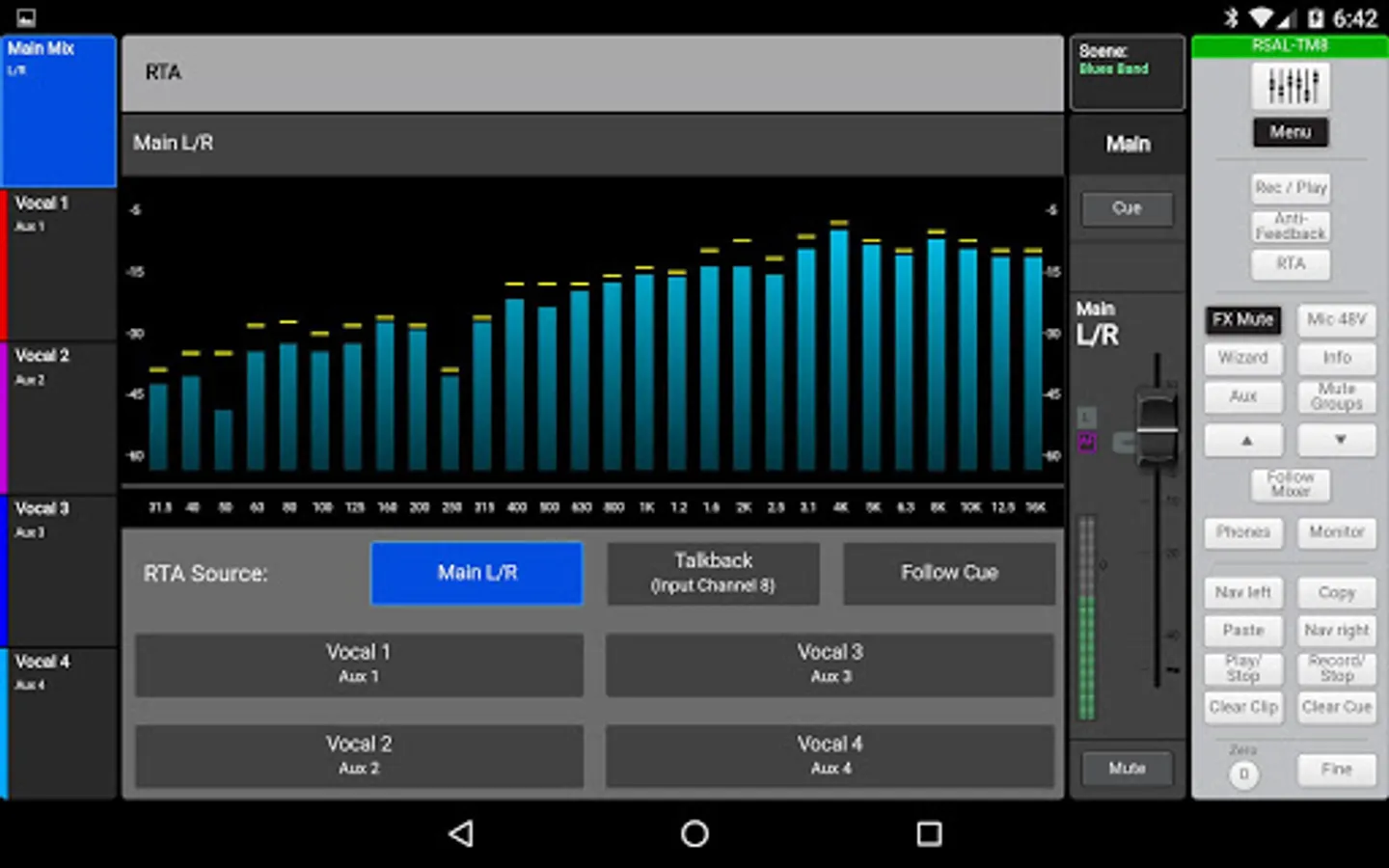Image resolution: width=1389 pixels, height=868 pixels.
Task: Open the Wizard
Action: 1243,358
